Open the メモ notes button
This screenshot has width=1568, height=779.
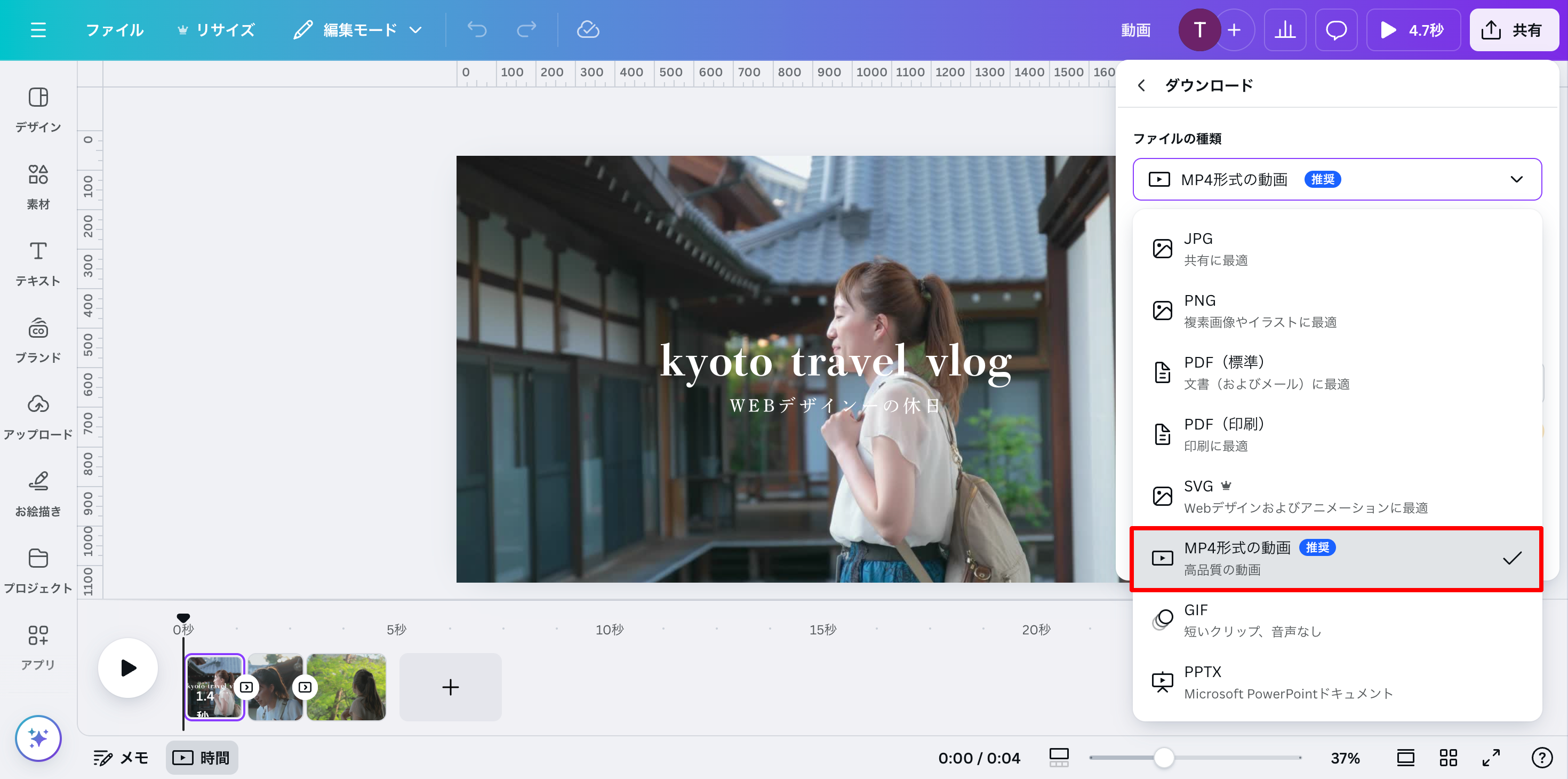pyautogui.click(x=121, y=758)
